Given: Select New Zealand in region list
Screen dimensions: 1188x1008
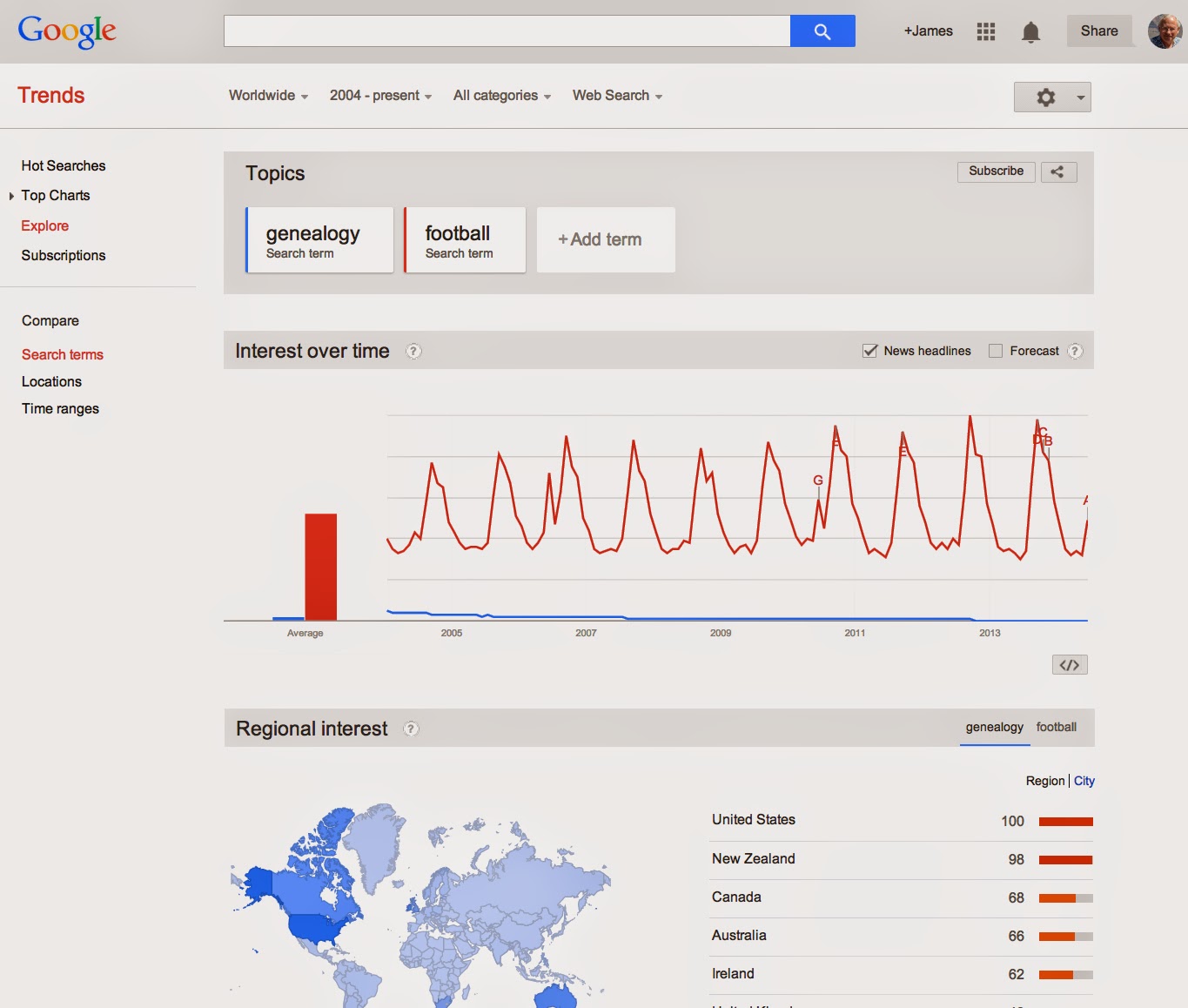Looking at the screenshot, I should pos(754,858).
